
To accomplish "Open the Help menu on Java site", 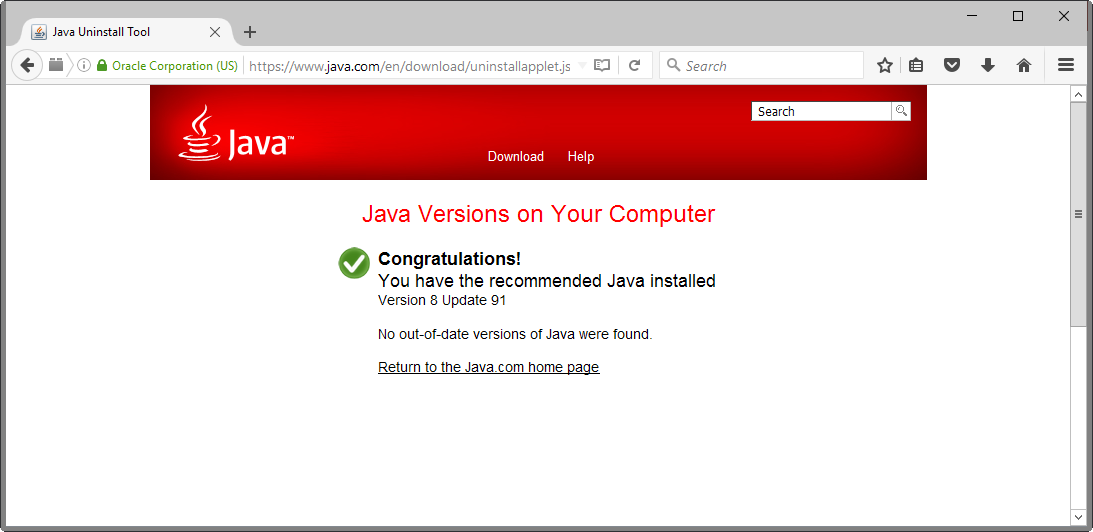I will (x=581, y=156).
